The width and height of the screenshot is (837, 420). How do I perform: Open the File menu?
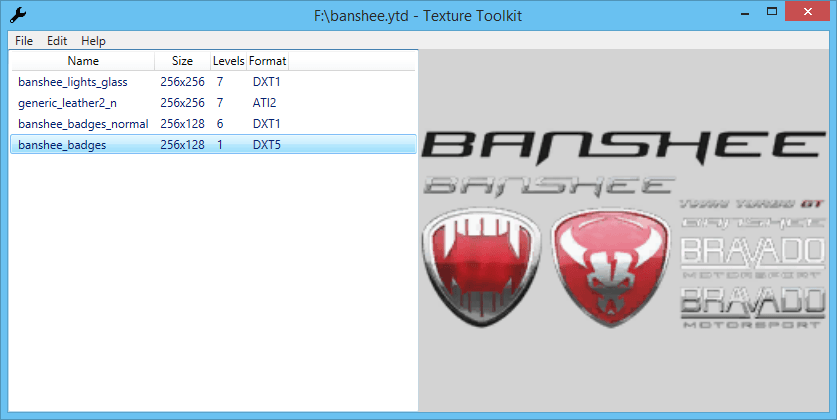click(x=24, y=41)
